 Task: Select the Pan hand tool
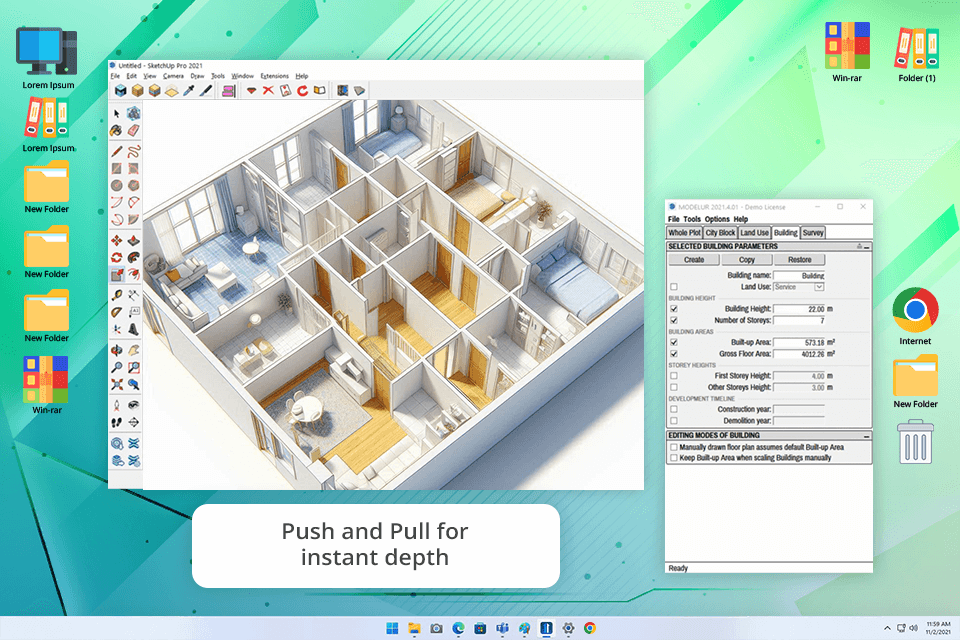(x=133, y=350)
